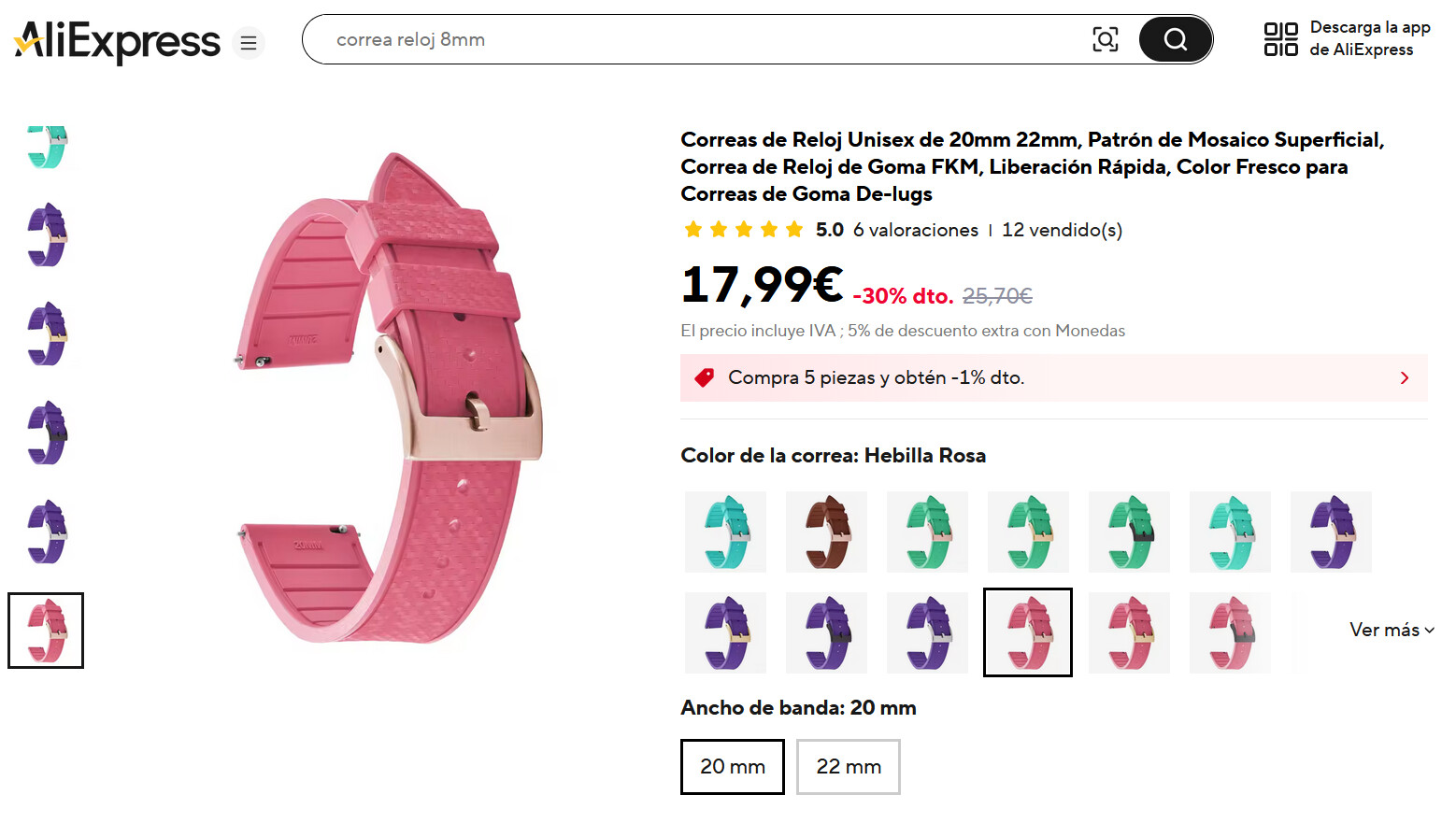Click the QR code app download icon
The image size is (1456, 823).
click(x=1280, y=39)
